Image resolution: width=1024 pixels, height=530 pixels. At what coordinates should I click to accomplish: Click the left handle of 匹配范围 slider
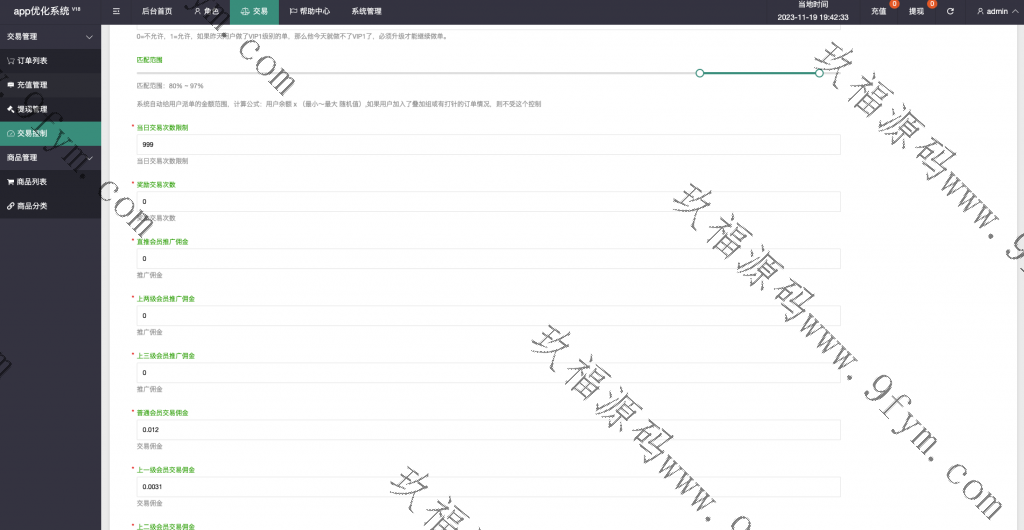pos(700,73)
